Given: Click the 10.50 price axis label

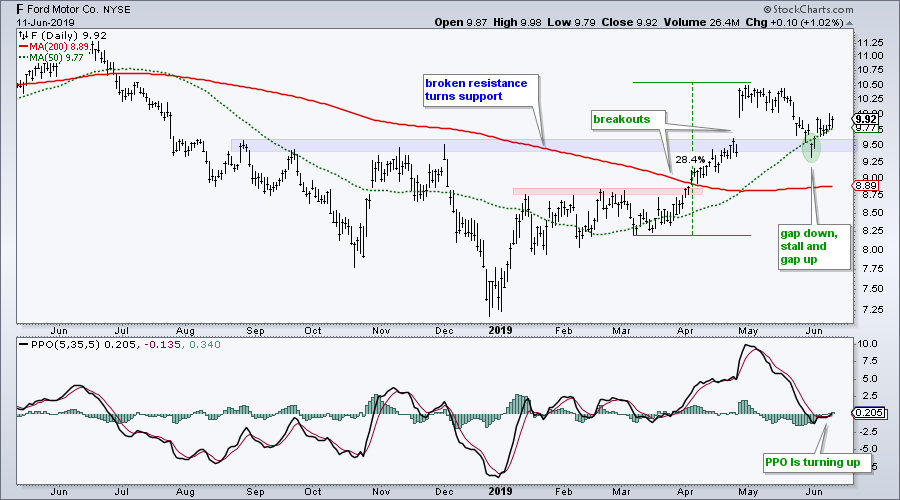Looking at the screenshot, I should pos(869,84).
